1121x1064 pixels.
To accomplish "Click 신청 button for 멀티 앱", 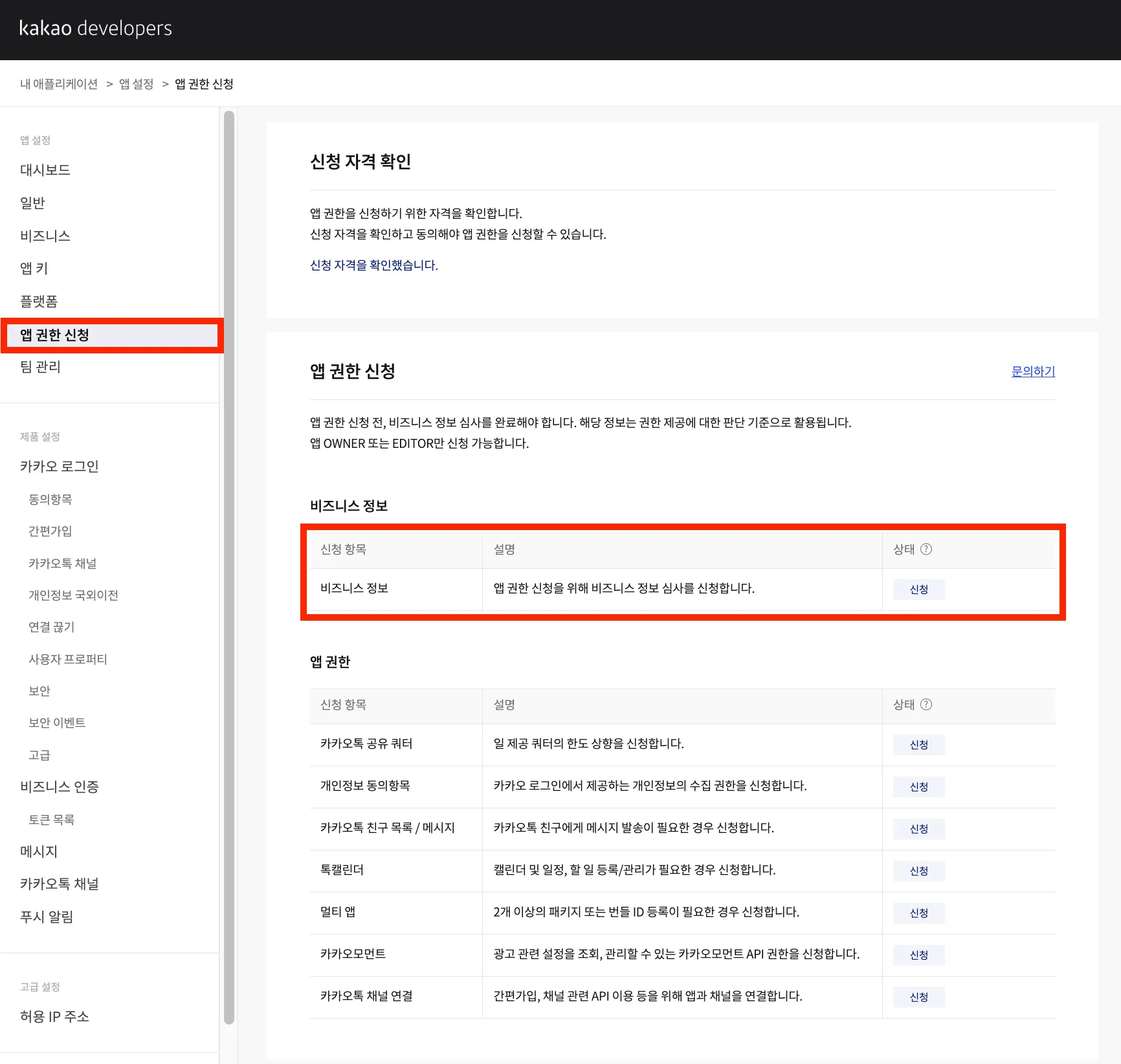I will pos(919,913).
